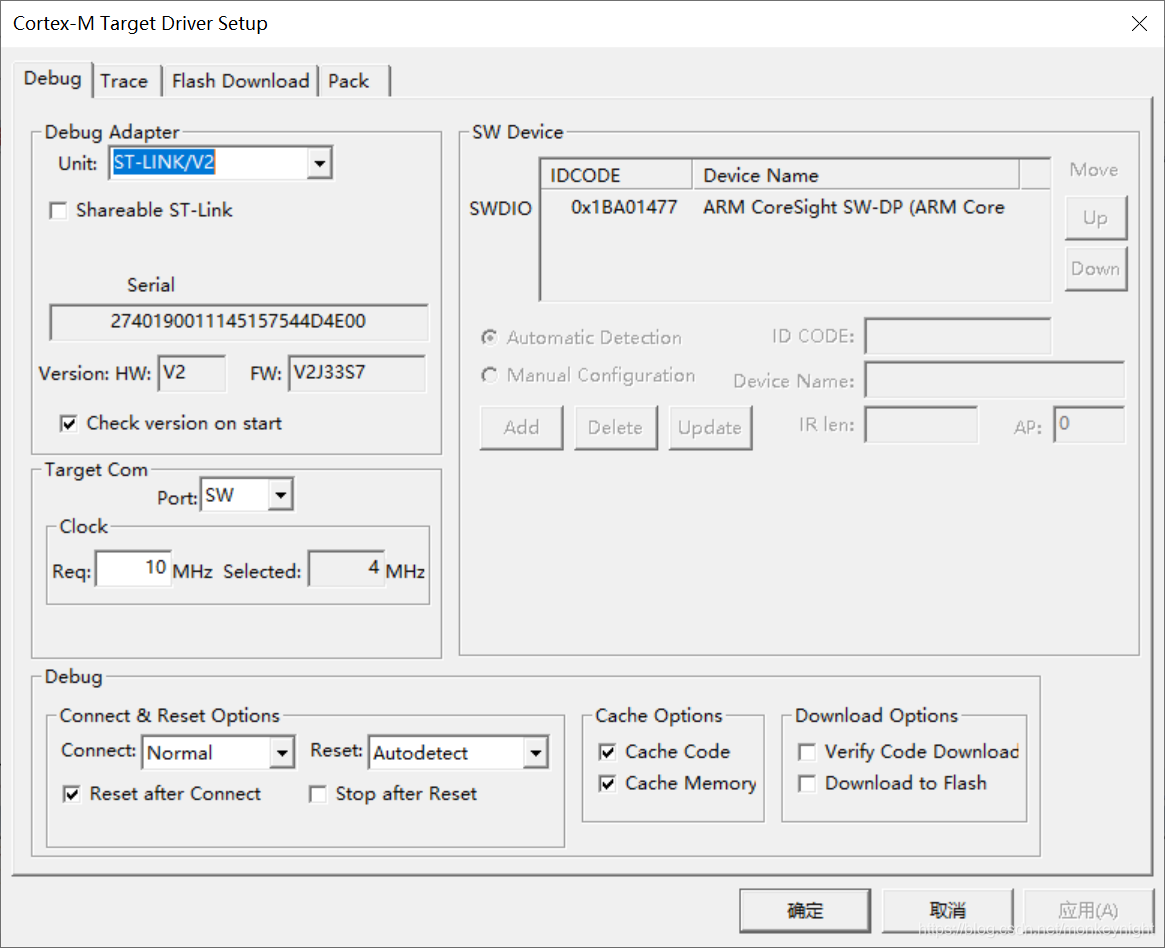This screenshot has width=1165, height=948.
Task: Expand the Unit adapter dropdown
Action: (x=319, y=163)
